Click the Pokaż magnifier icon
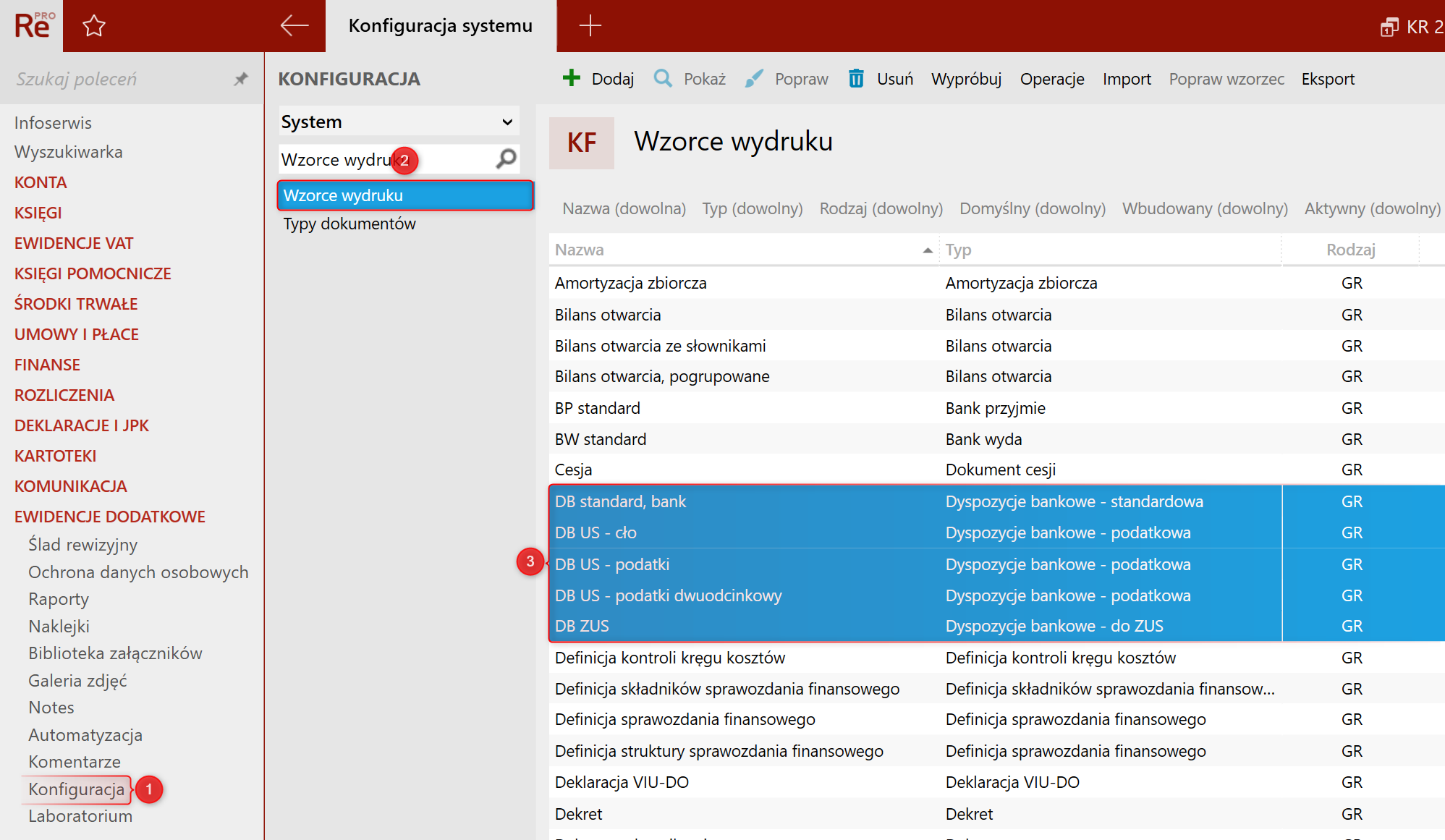Viewport: 1445px width, 840px height. (663, 78)
